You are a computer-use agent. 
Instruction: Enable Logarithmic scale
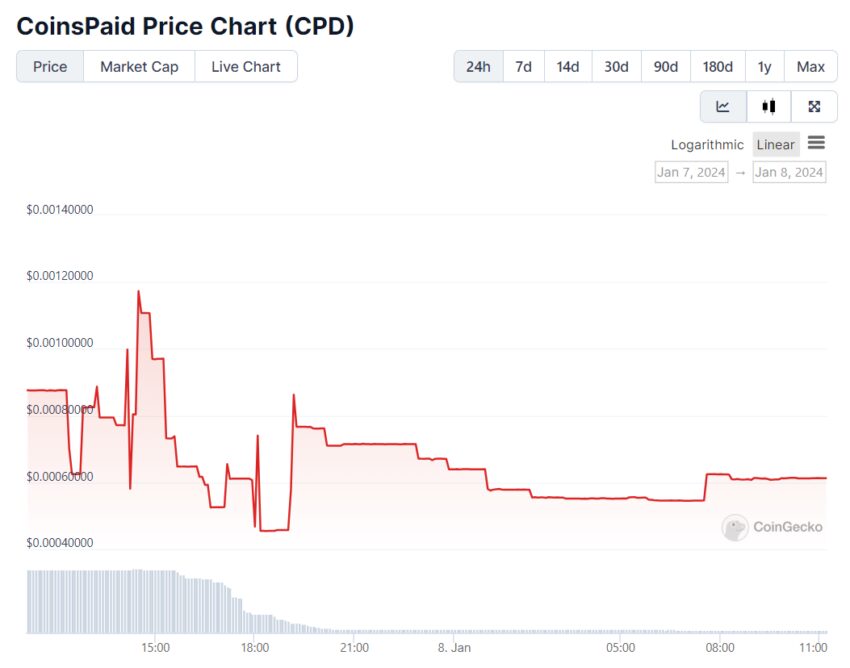707,145
